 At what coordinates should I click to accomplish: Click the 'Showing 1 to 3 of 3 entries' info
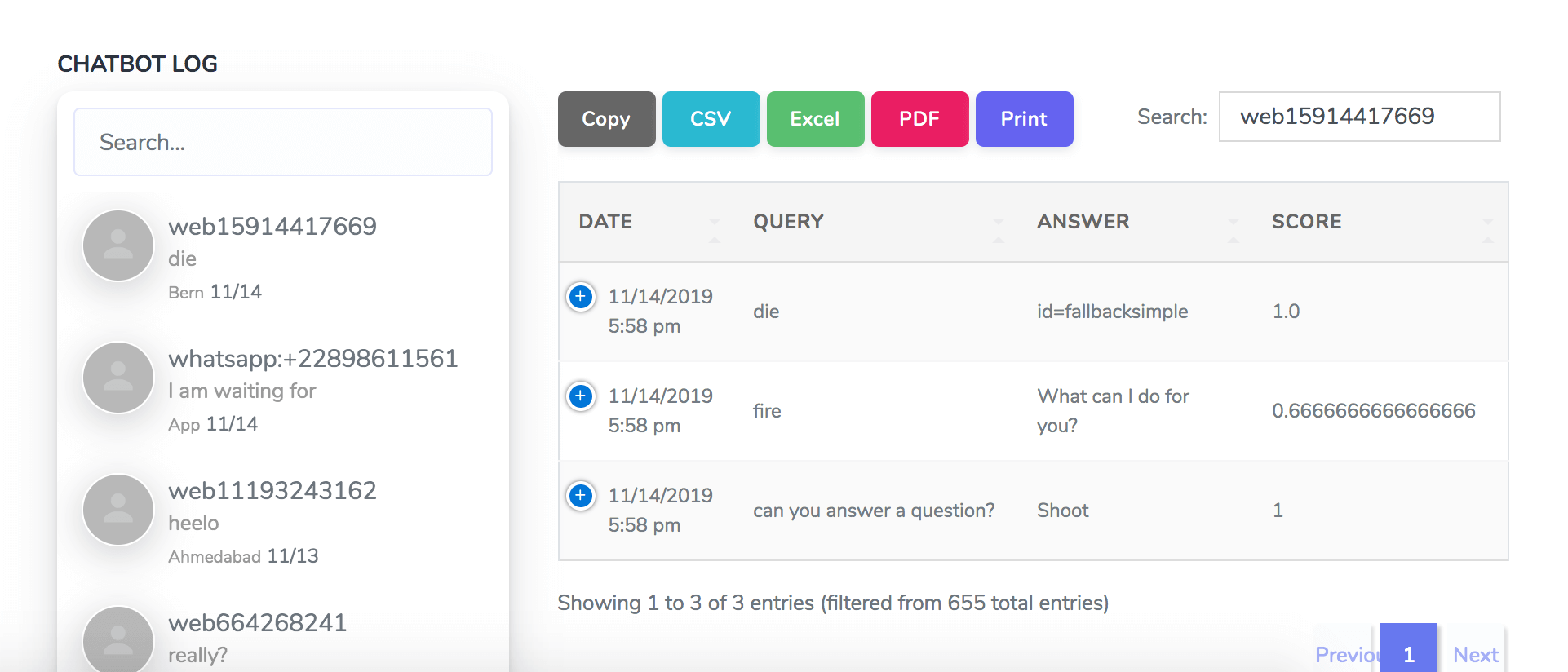coord(833,603)
